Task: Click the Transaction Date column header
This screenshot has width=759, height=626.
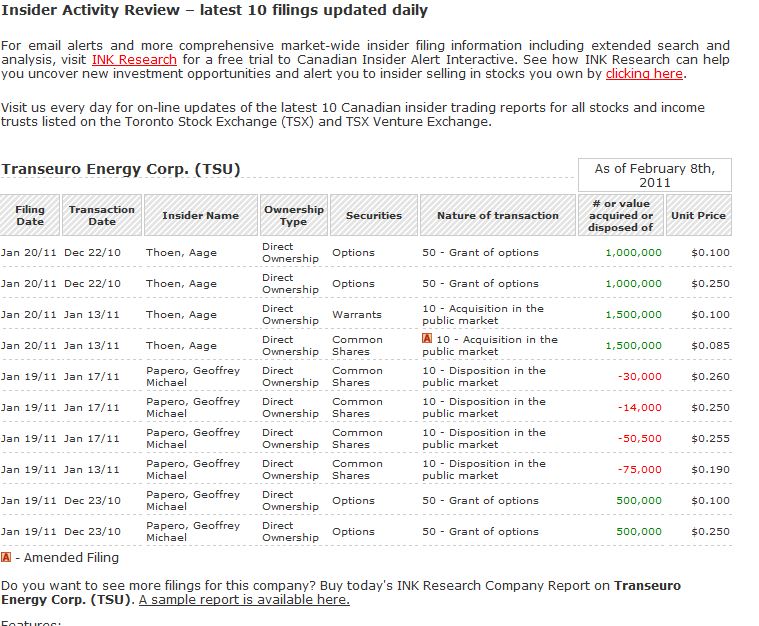Action: click(101, 215)
